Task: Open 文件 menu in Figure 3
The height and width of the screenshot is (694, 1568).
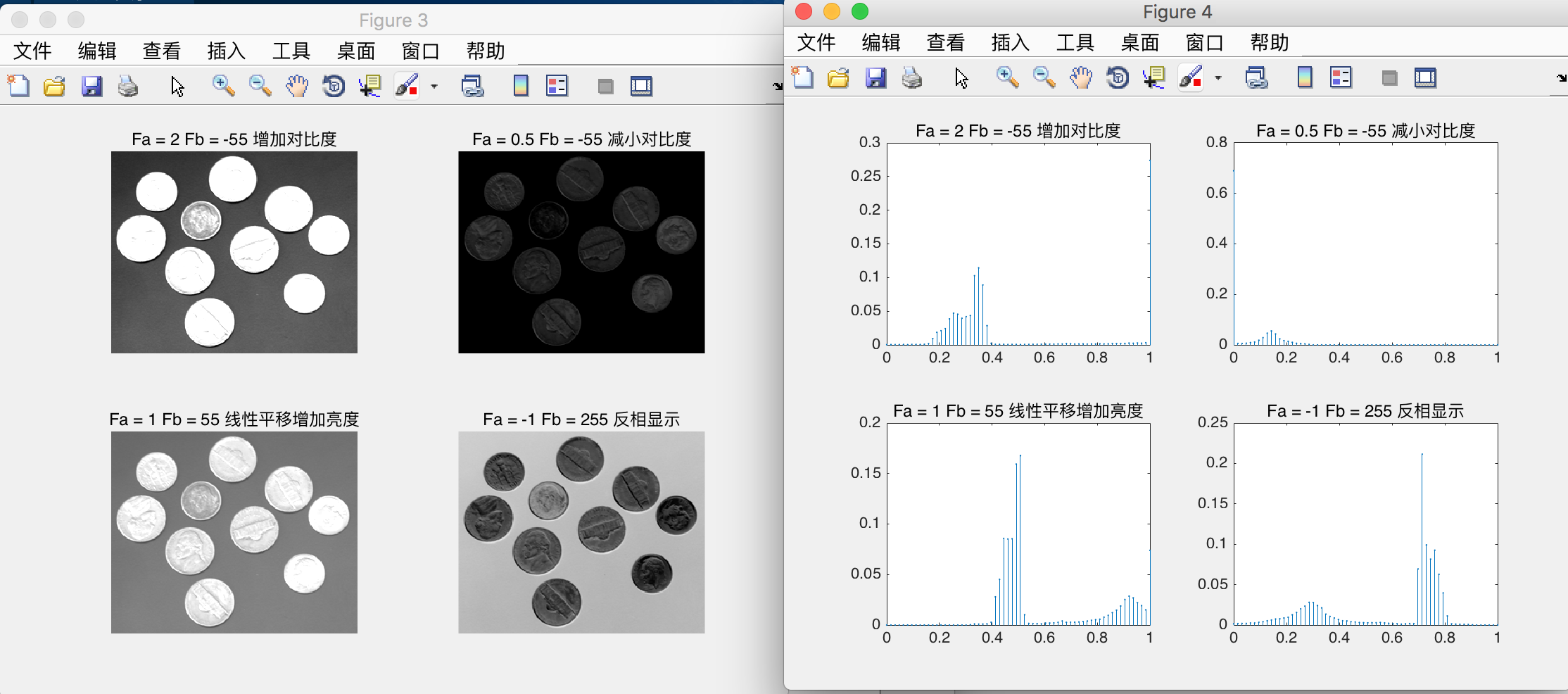Action: [x=32, y=51]
